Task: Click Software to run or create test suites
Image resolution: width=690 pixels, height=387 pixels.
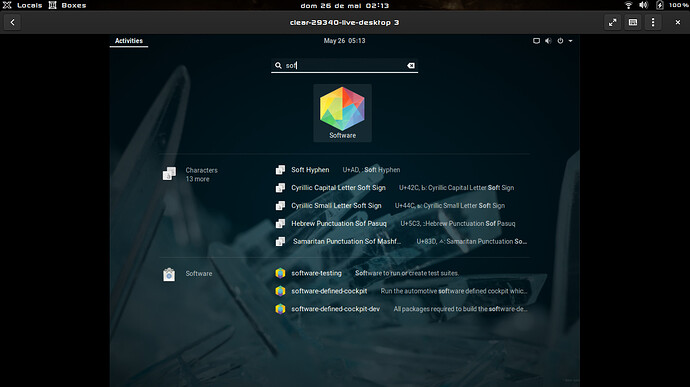Action: pyautogui.click(x=407, y=273)
